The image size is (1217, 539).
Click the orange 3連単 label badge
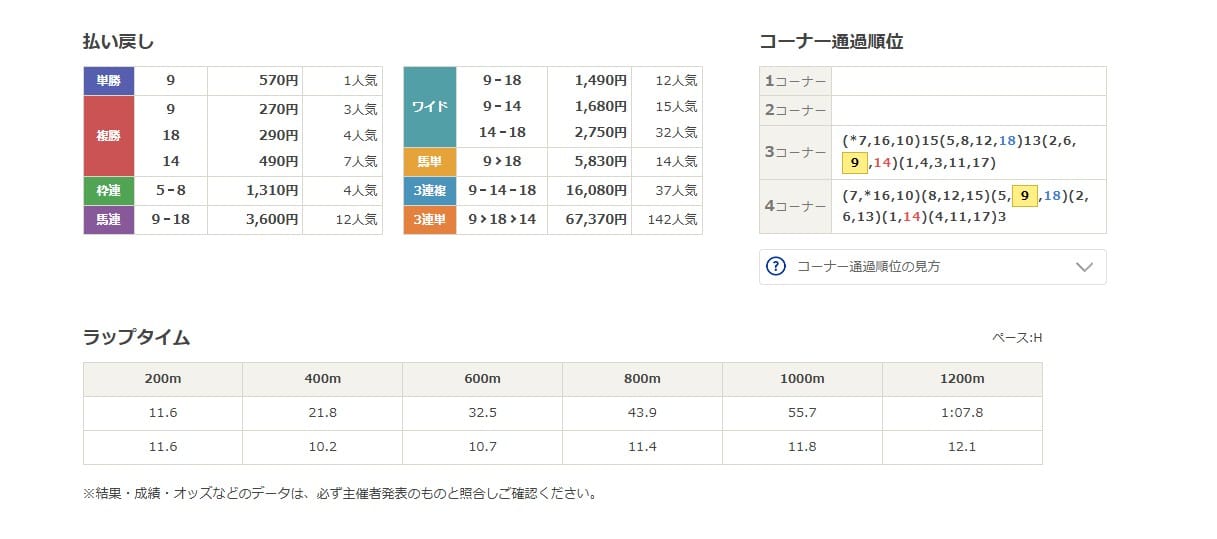[430, 219]
